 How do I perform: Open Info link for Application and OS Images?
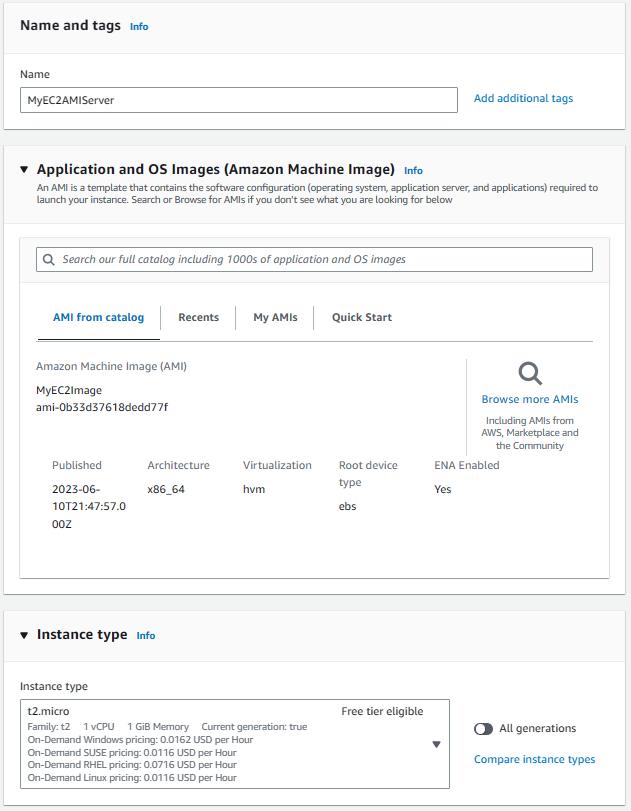tap(413, 171)
